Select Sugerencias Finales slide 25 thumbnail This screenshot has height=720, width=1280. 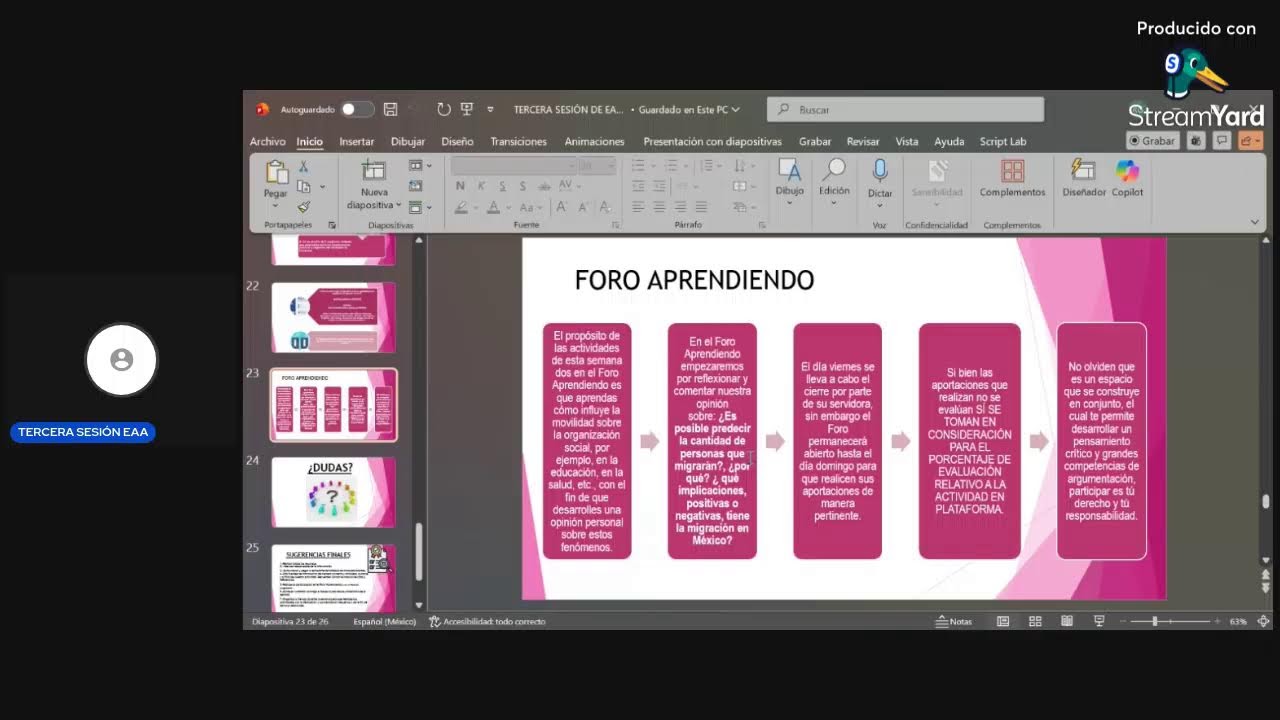pos(334,578)
